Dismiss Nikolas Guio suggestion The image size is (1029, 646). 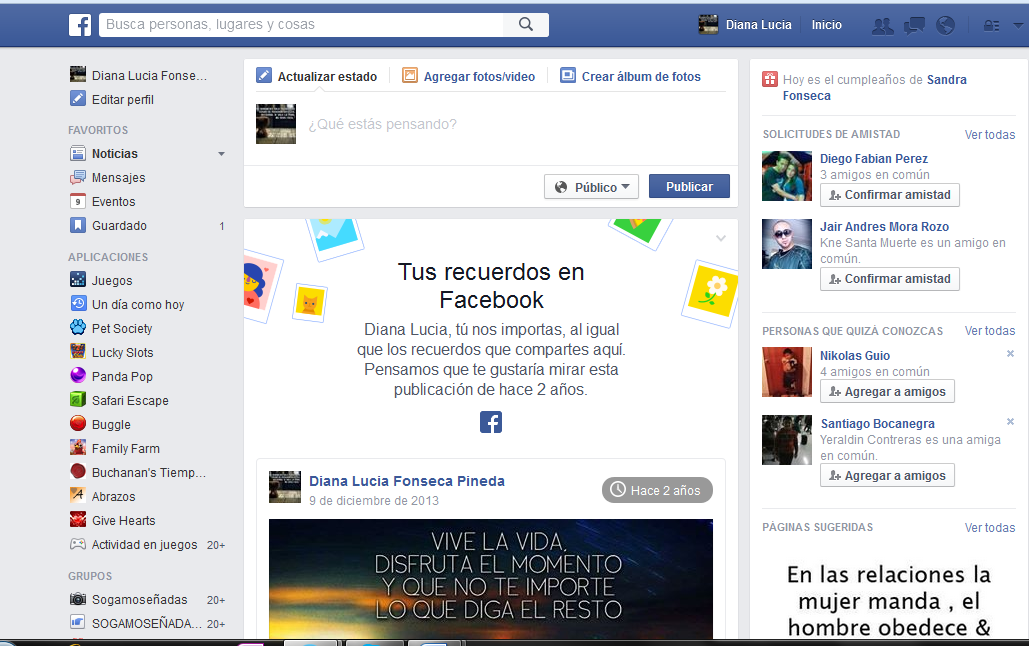coord(1010,353)
